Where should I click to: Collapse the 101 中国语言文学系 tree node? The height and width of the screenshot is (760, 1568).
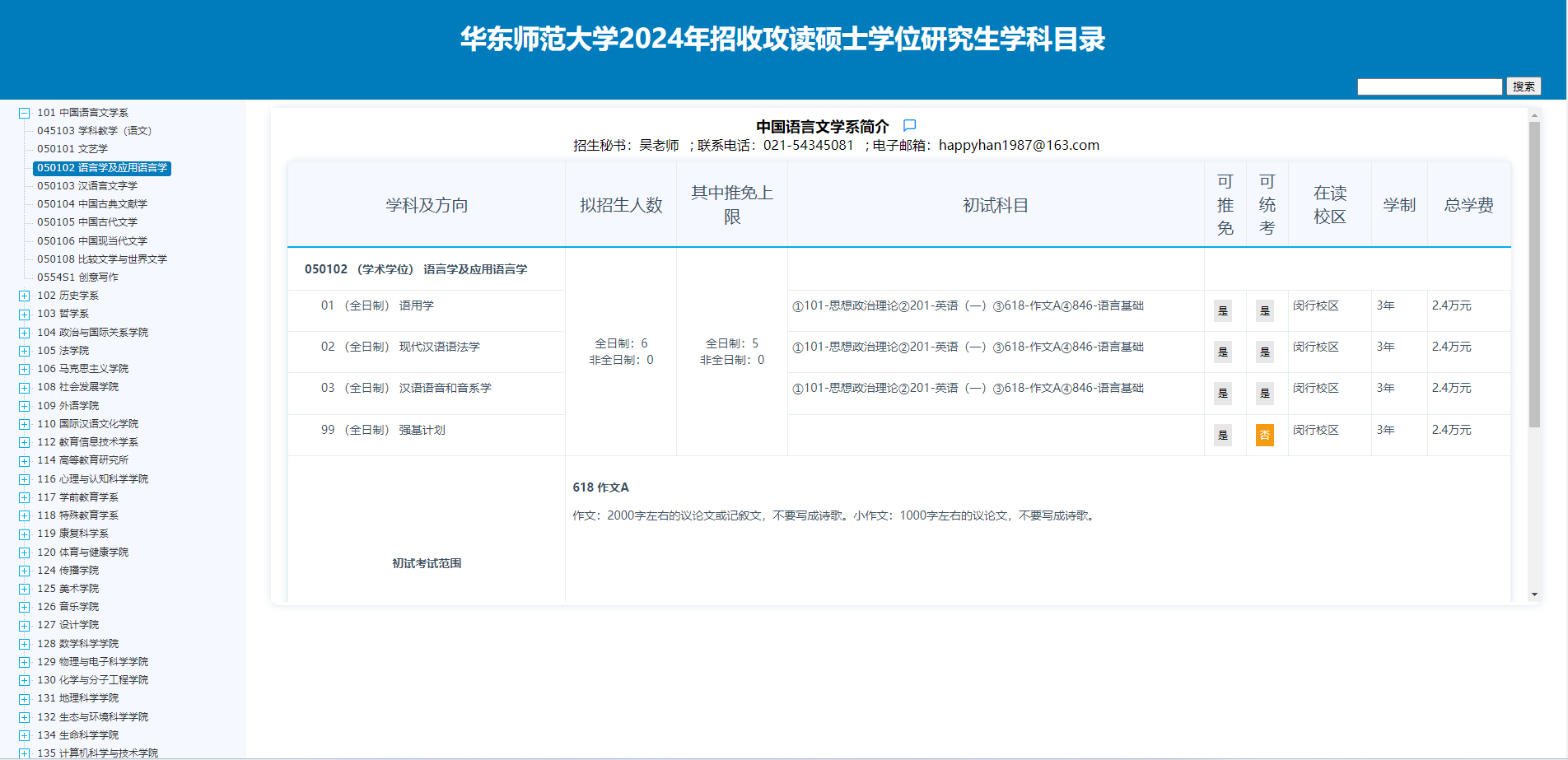25,113
